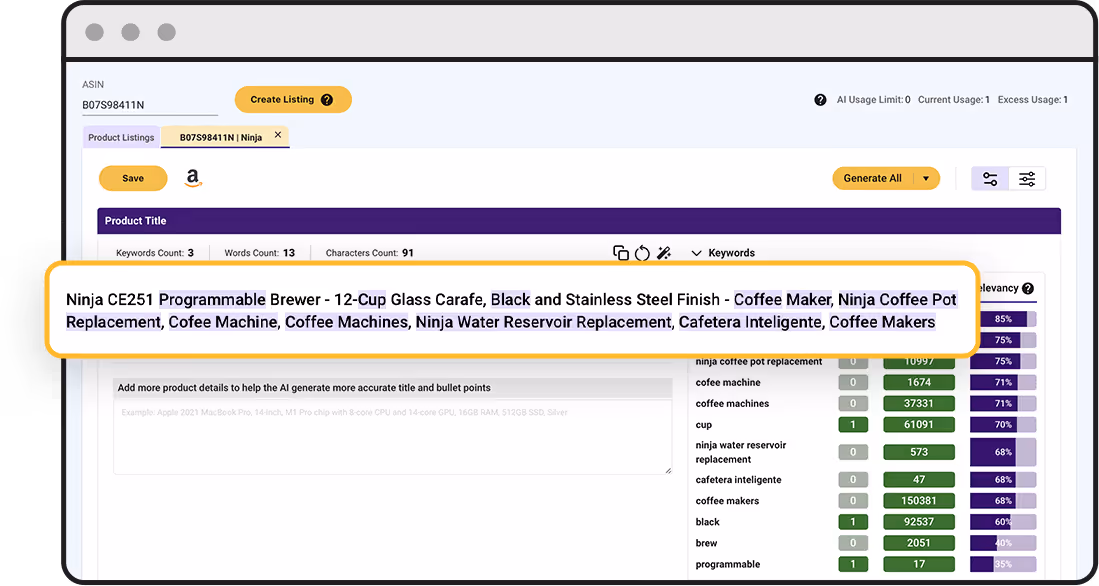Click the 2051 search volume cell
This screenshot has width=1099, height=586.
click(x=919, y=543)
